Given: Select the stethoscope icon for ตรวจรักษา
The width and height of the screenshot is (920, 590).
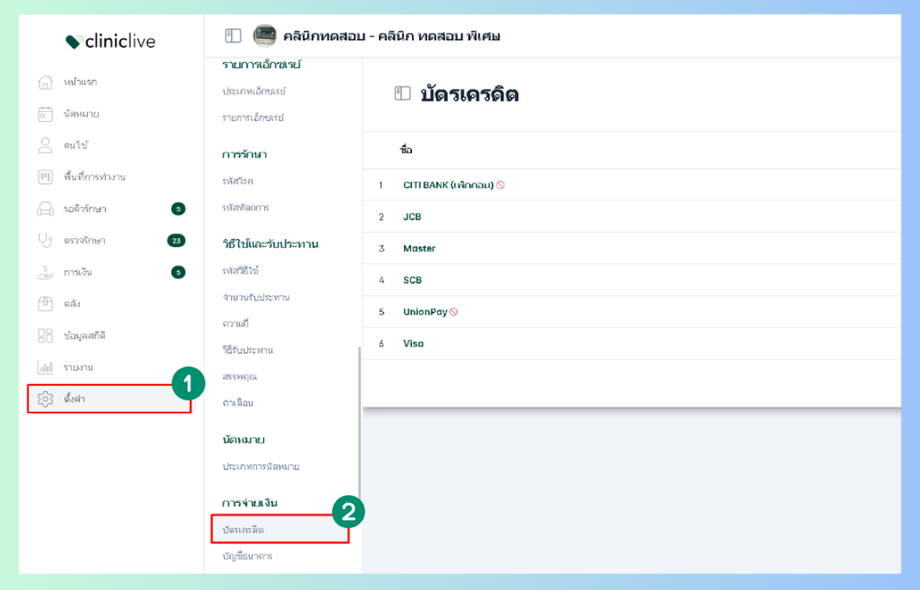Looking at the screenshot, I should (x=45, y=240).
